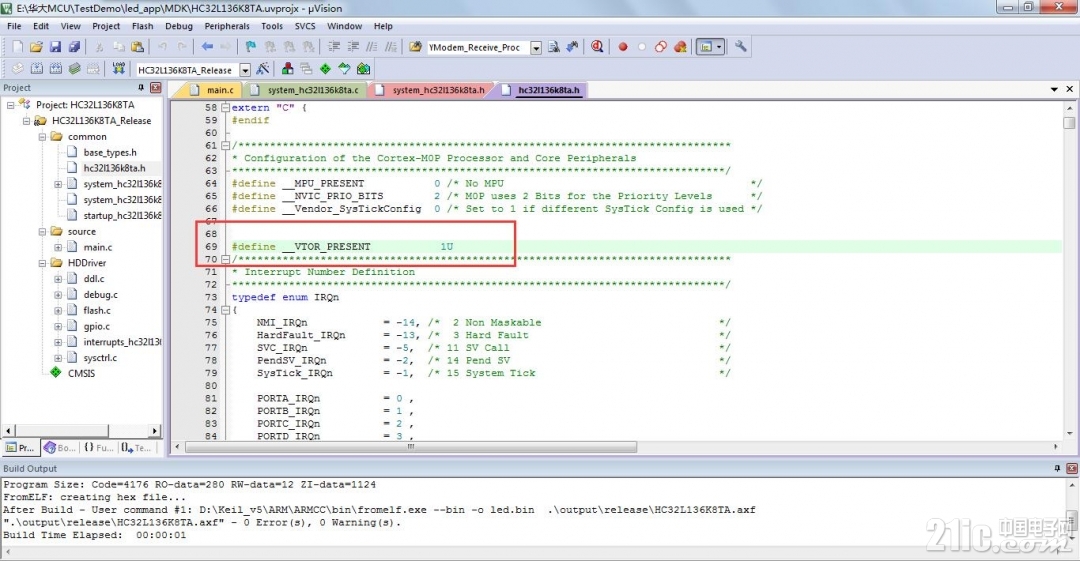Switch to the Templates tab in the Project panel
The height and width of the screenshot is (561, 1080).
click(136, 448)
